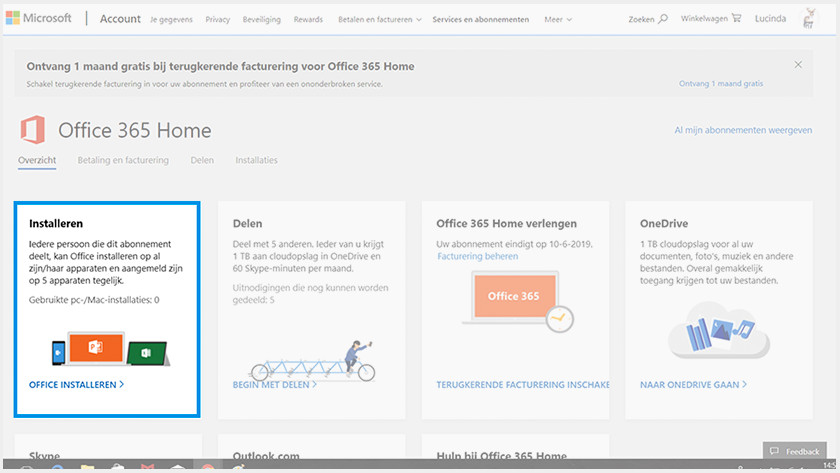Click the Installeren card heading
Image resolution: width=840 pixels, height=473 pixels.
tap(56, 223)
